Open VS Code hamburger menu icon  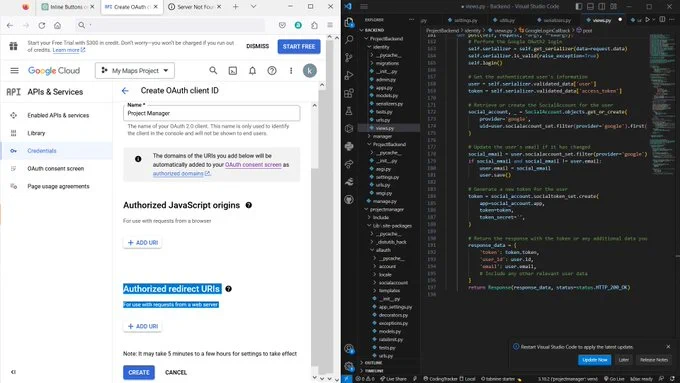tap(364, 7)
